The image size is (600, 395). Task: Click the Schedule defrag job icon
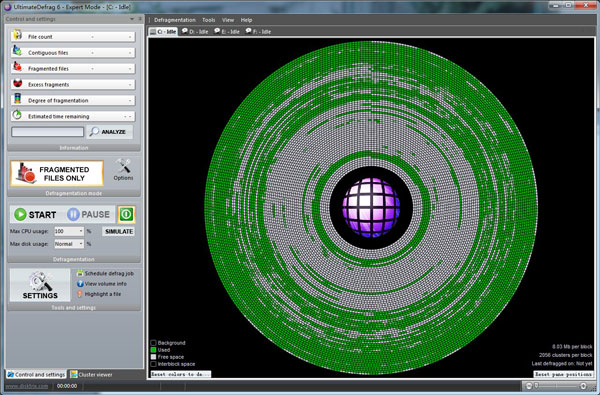pos(80,274)
